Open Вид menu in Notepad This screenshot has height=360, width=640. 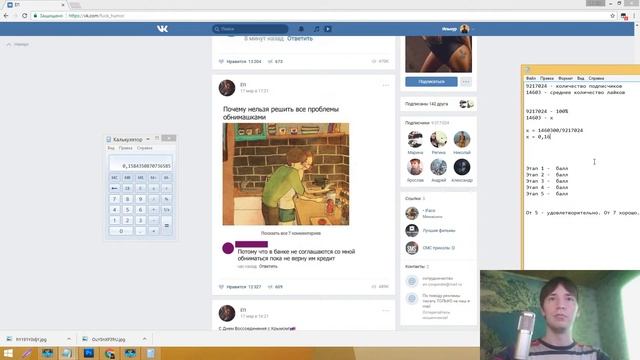click(x=580, y=78)
